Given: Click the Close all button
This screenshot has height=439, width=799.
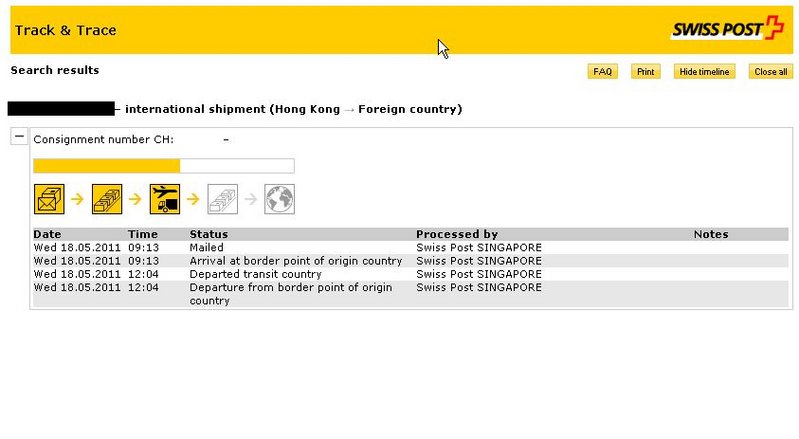Looking at the screenshot, I should 770,72.
